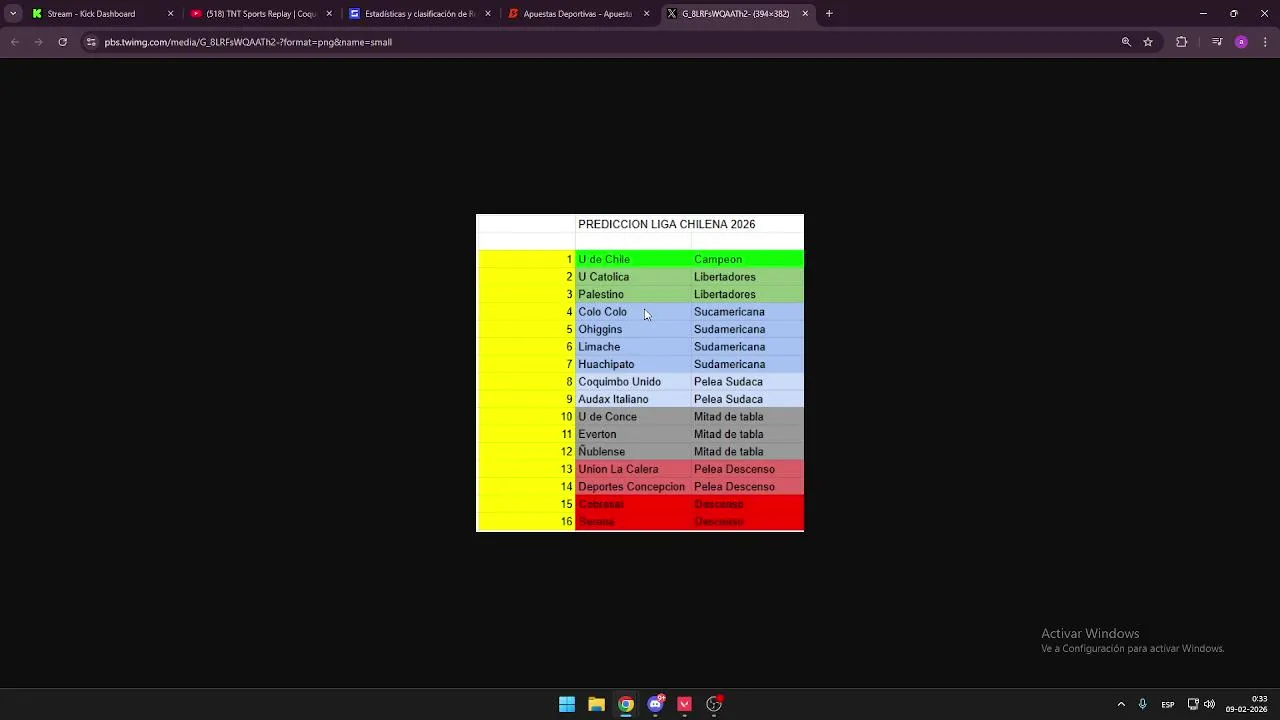Go back to the previous page
The height and width of the screenshot is (720, 1280).
coord(14,42)
